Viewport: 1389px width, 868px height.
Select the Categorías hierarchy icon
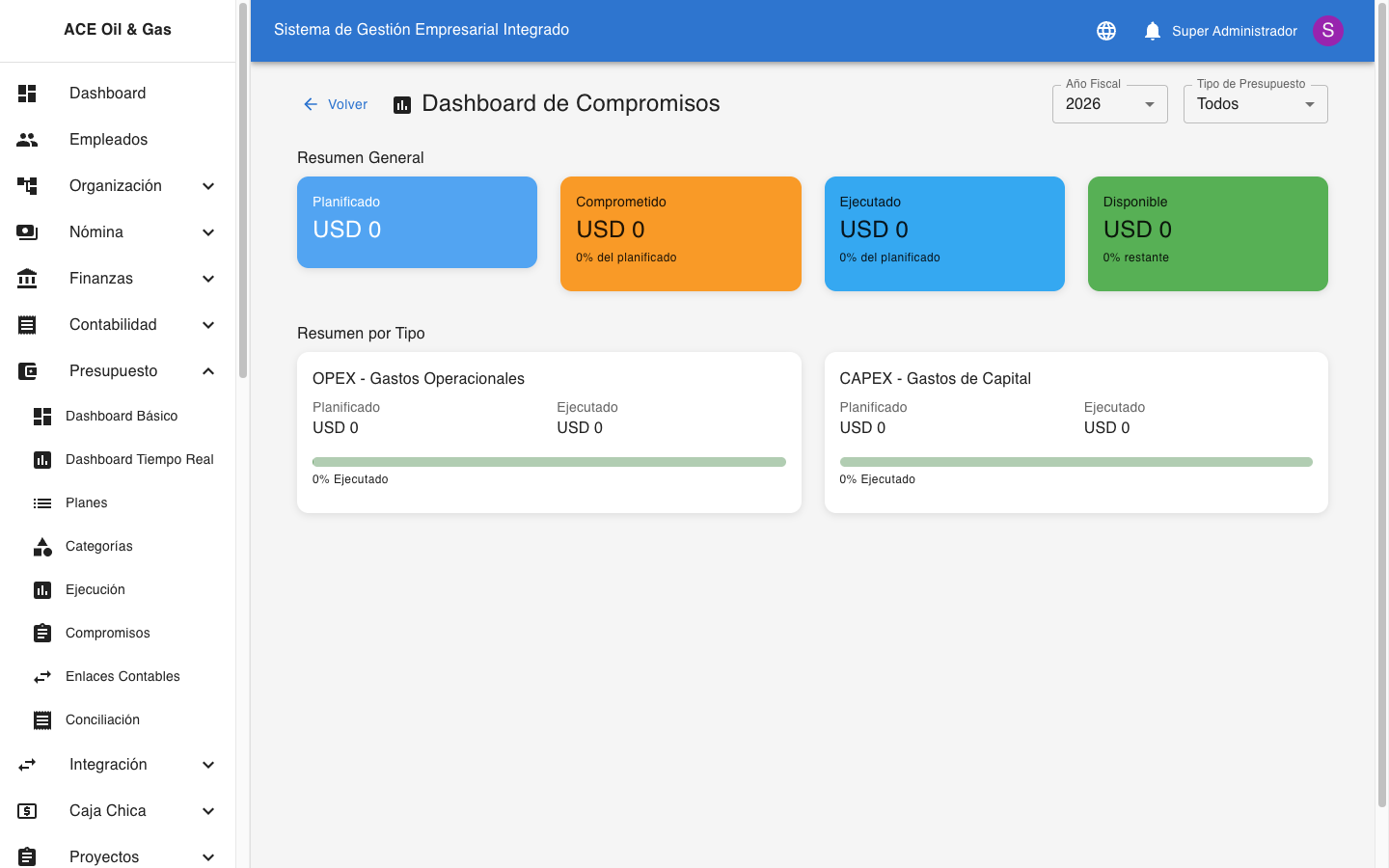(41, 546)
